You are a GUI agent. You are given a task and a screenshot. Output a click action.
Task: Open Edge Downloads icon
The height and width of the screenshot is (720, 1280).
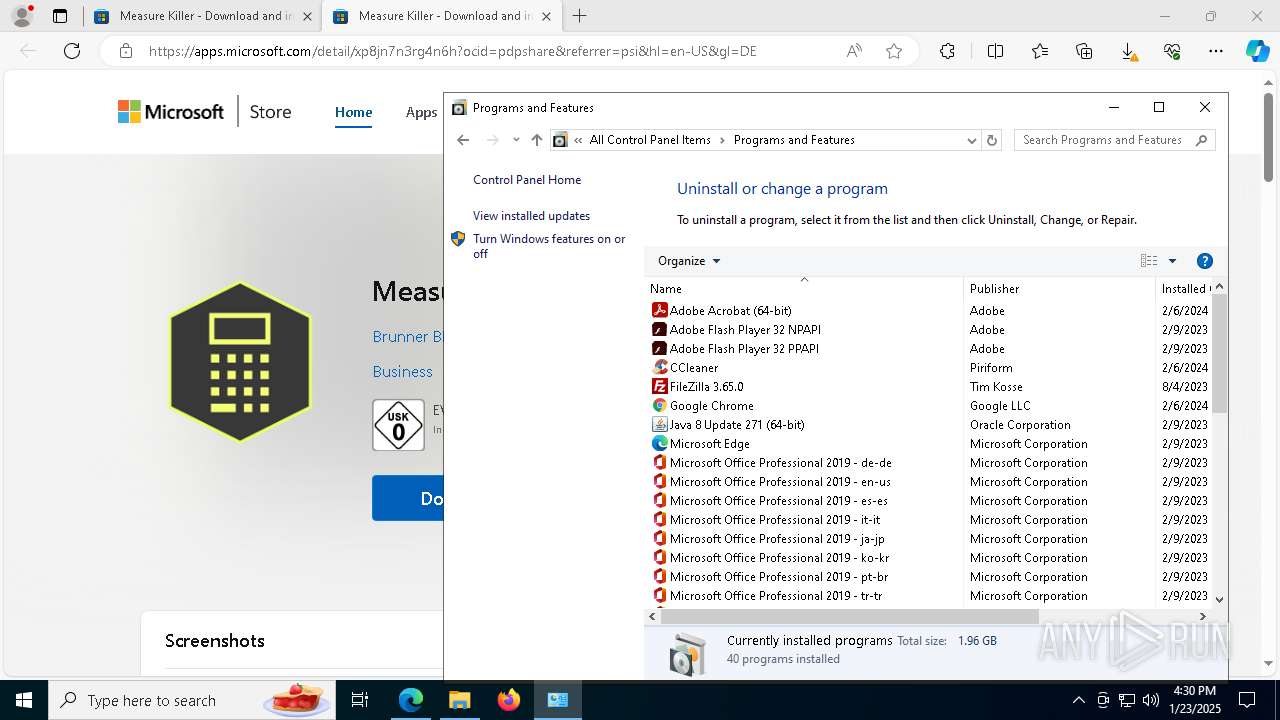click(x=1128, y=51)
